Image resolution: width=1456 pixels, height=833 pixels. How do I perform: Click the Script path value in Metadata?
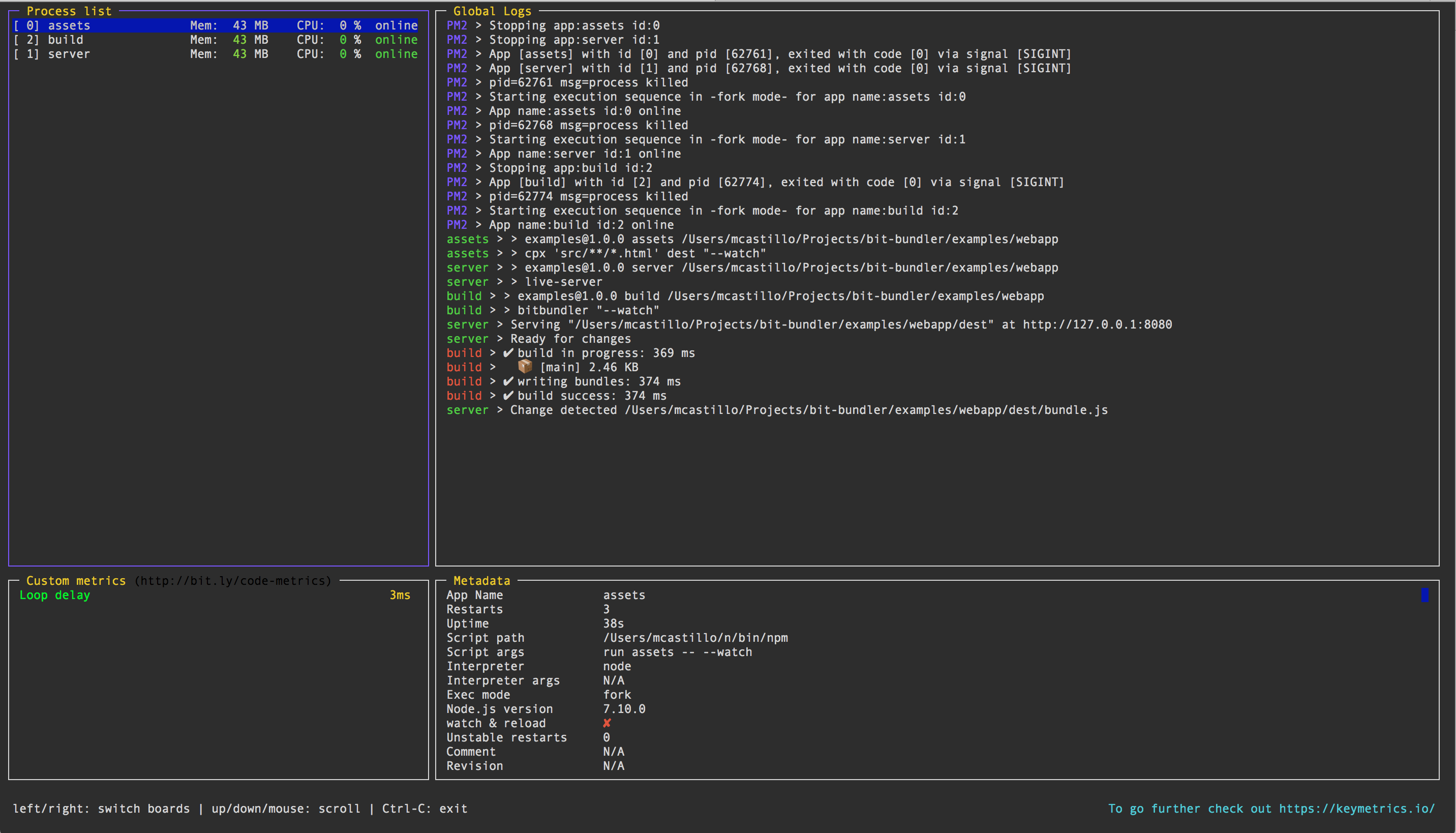[x=695, y=637]
